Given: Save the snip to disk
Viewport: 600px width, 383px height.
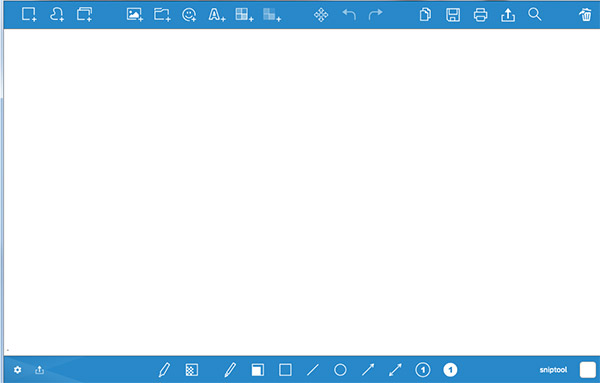Looking at the screenshot, I should point(453,15).
